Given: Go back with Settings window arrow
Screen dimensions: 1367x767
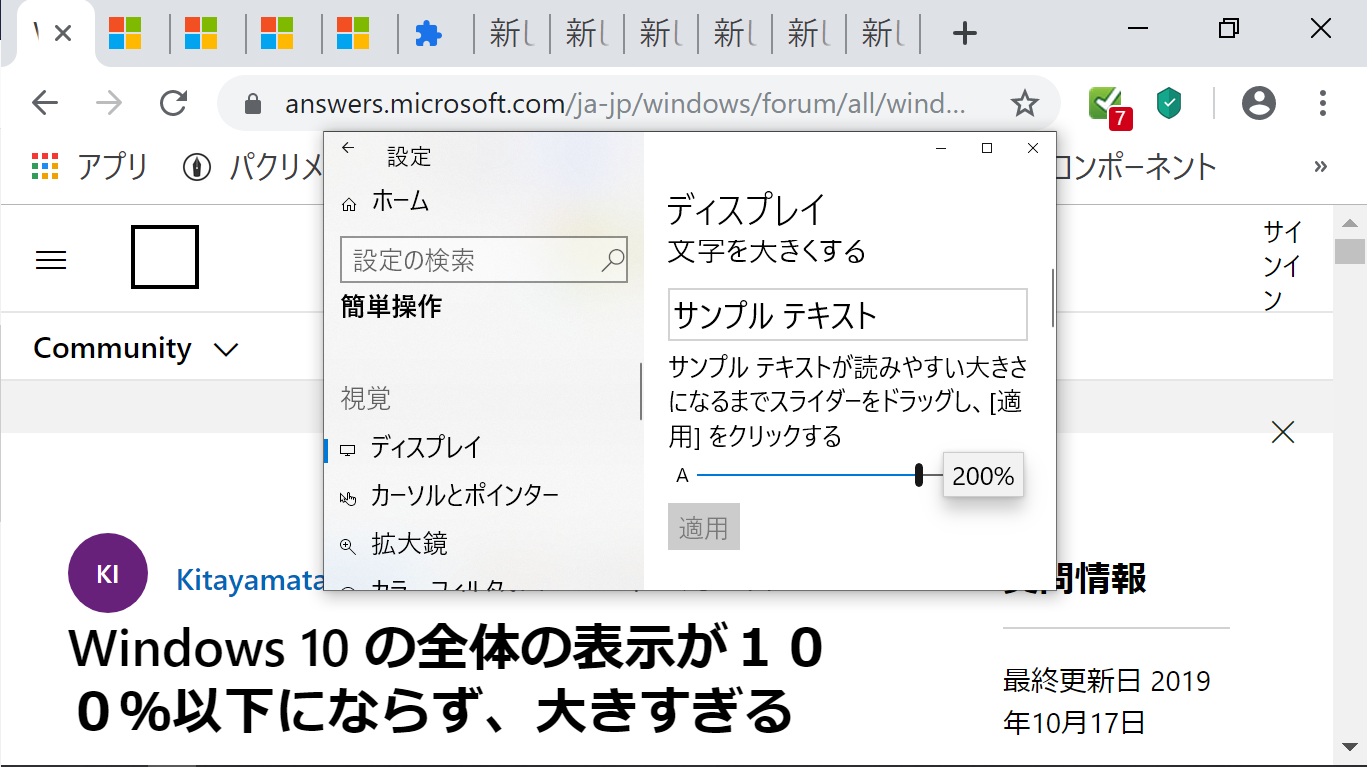Looking at the screenshot, I should tap(348, 148).
